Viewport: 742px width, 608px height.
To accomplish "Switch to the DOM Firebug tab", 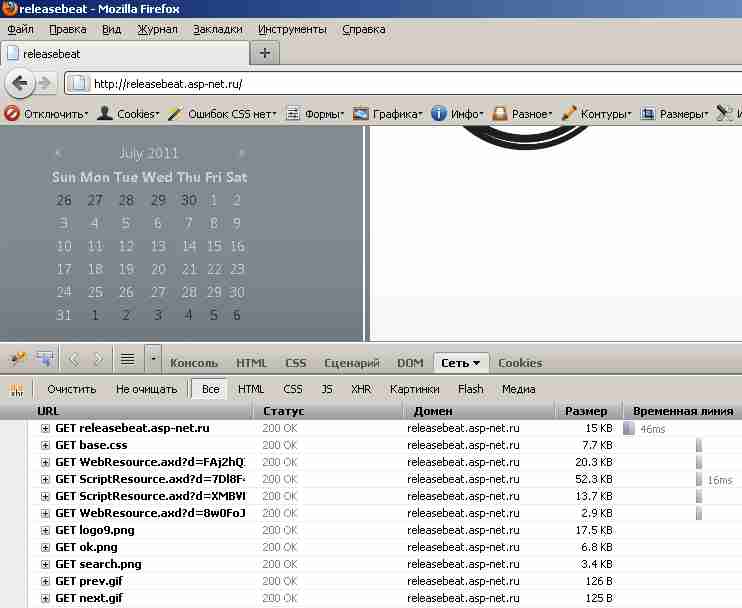I will pos(410,363).
